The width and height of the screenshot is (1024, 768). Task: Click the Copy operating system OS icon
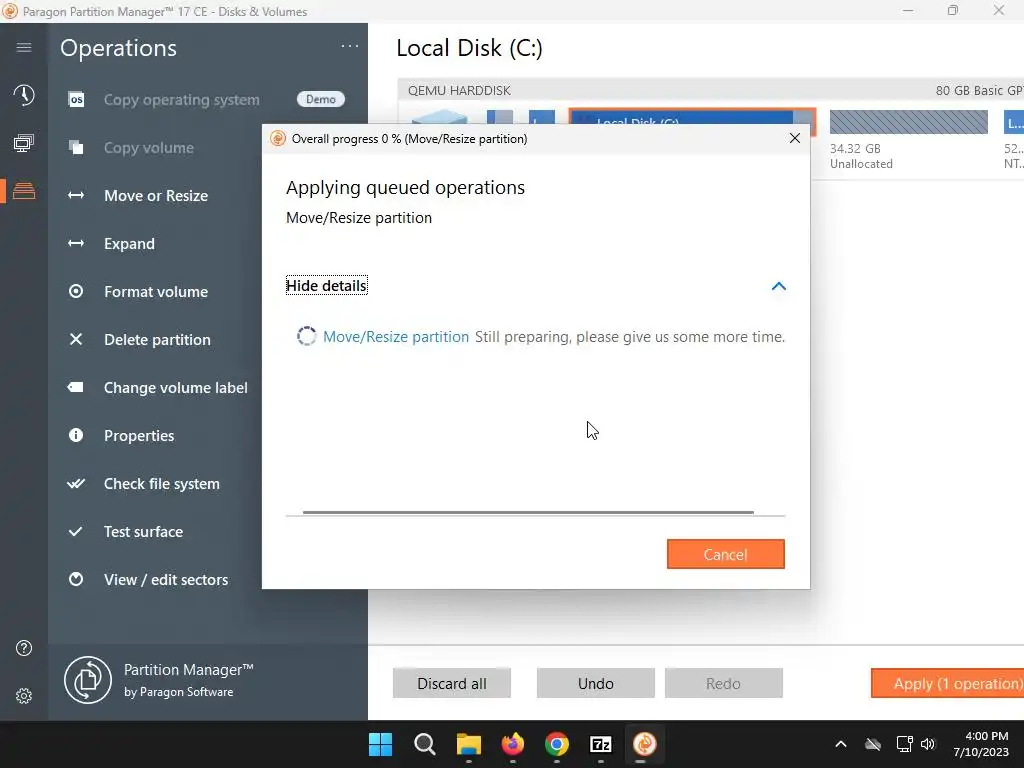pyautogui.click(x=76, y=99)
